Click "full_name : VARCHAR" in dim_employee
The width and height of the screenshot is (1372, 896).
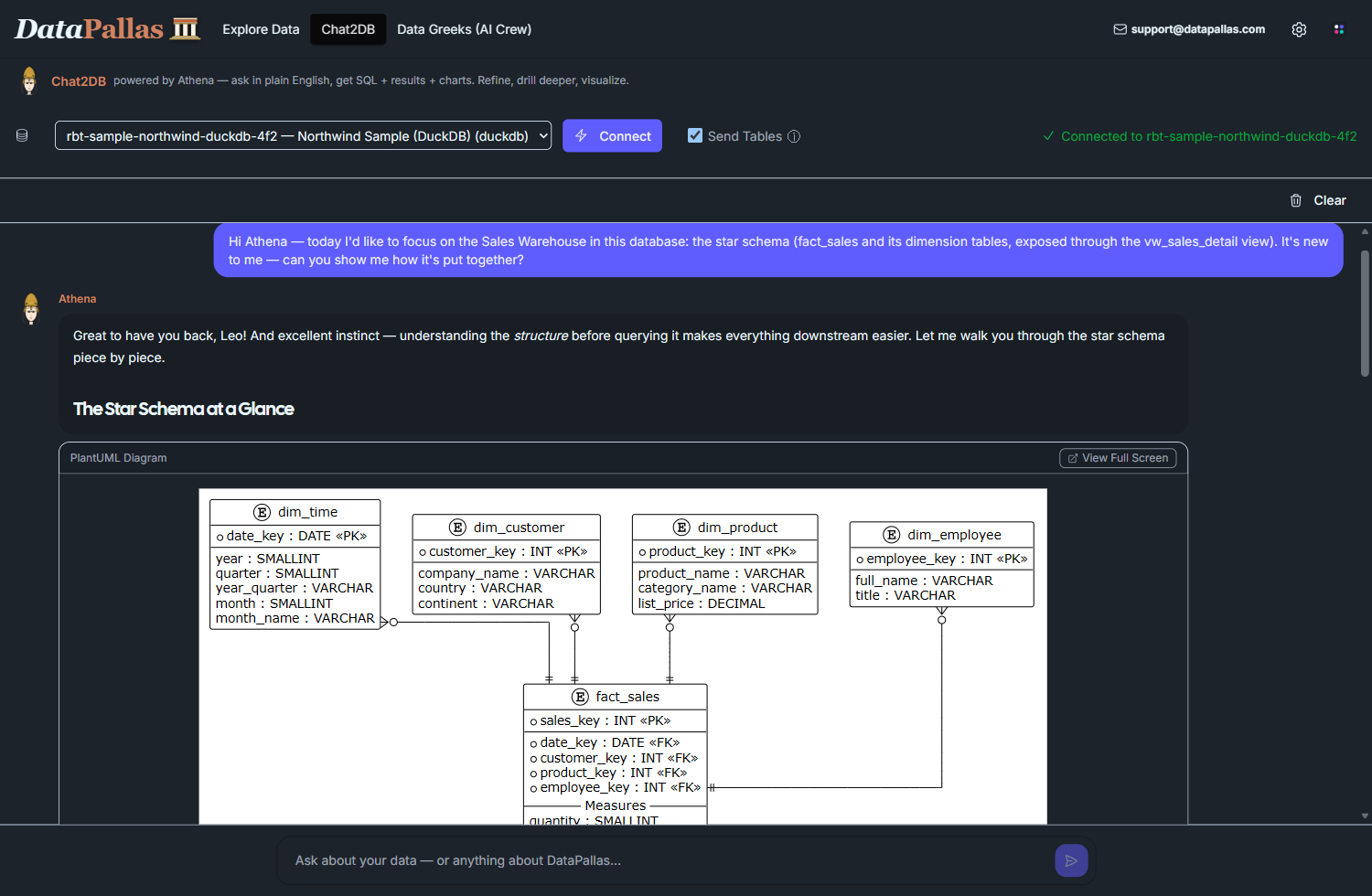coord(924,581)
